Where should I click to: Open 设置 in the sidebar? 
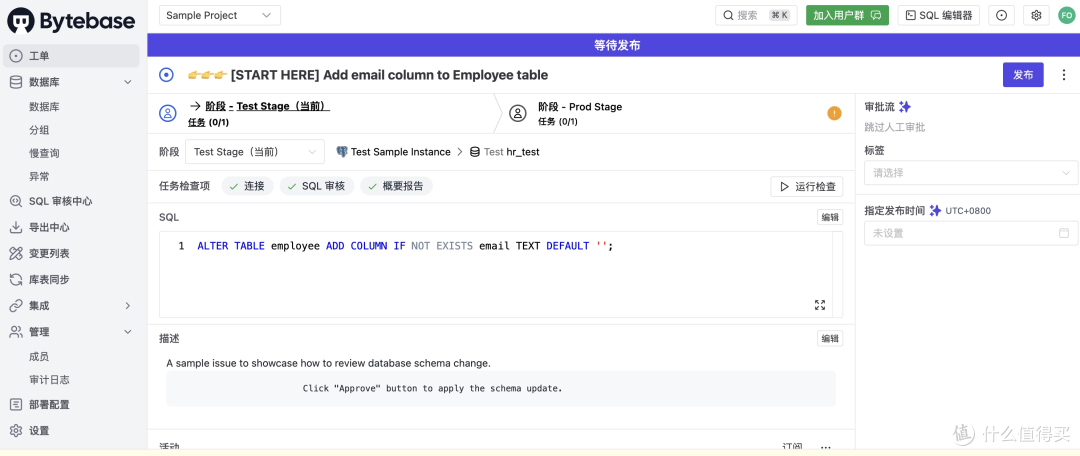tap(39, 431)
